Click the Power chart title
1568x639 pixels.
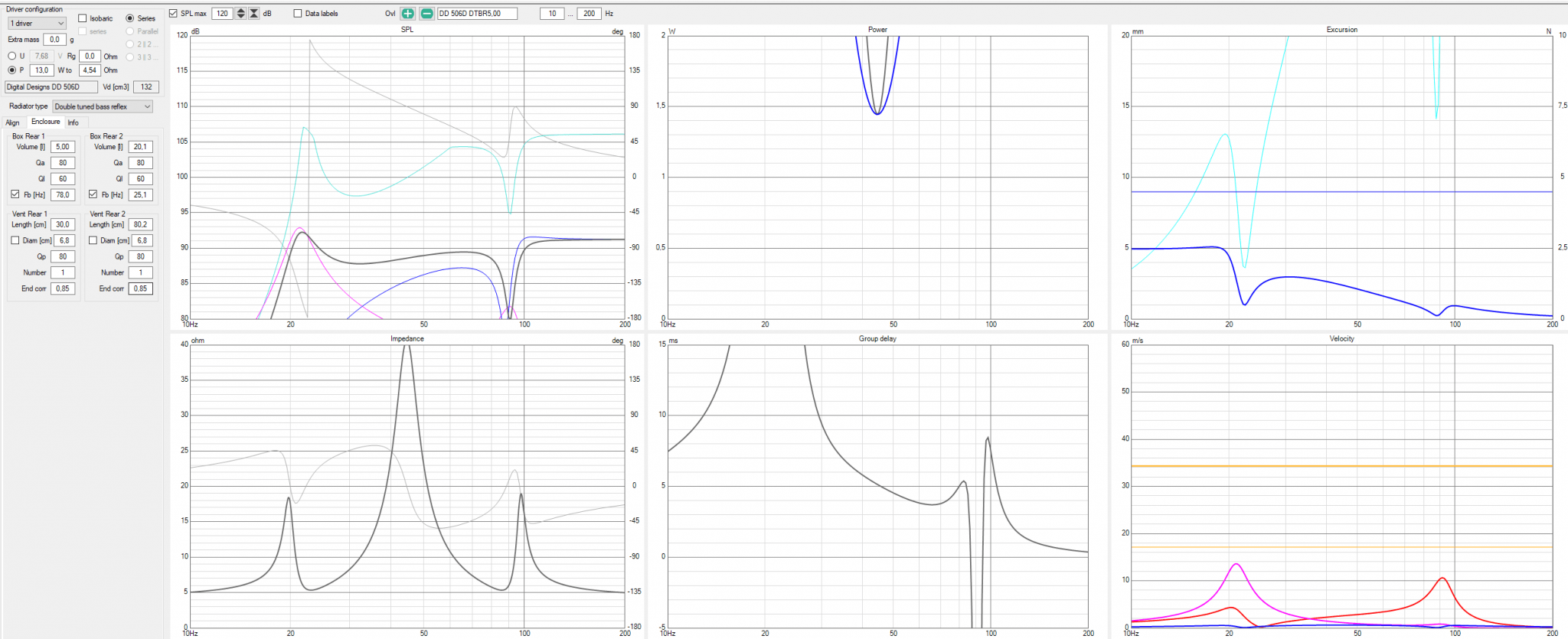[x=877, y=30]
